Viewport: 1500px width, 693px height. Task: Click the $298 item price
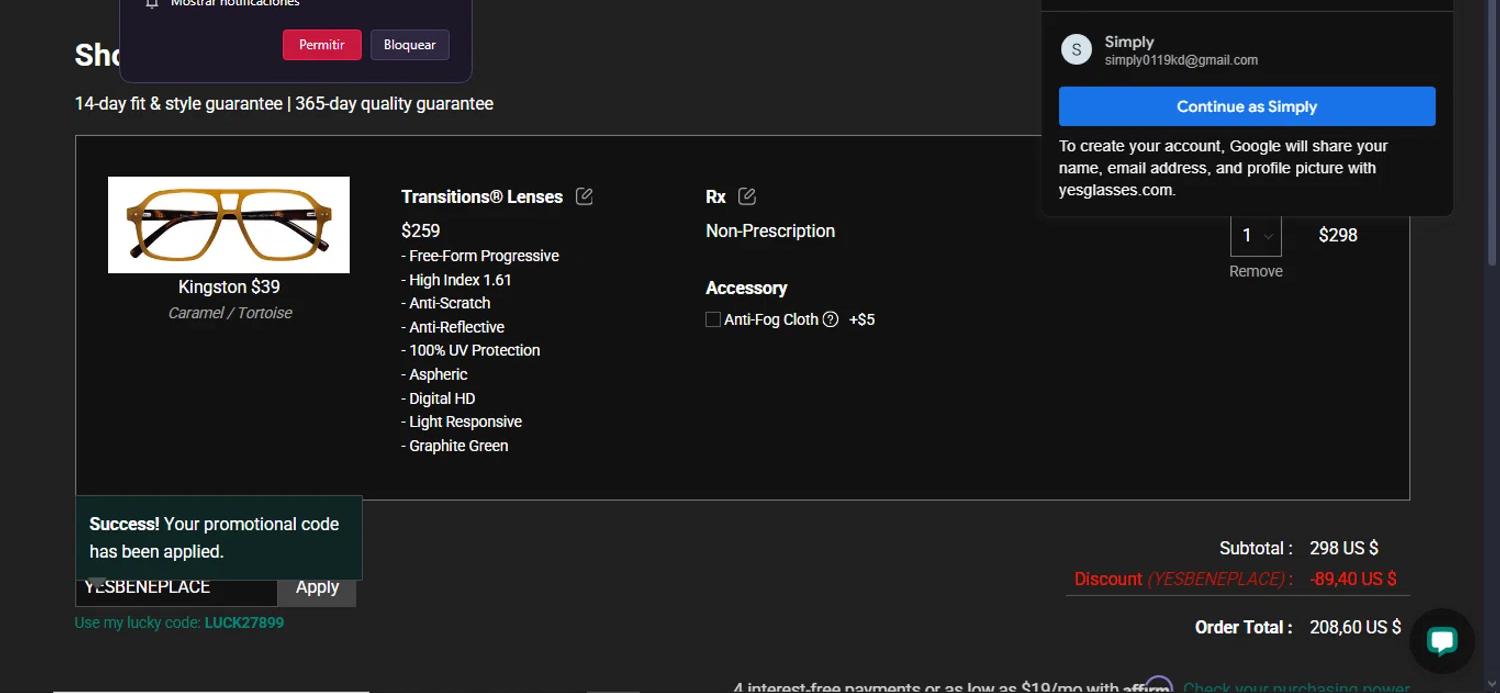[x=1338, y=235]
